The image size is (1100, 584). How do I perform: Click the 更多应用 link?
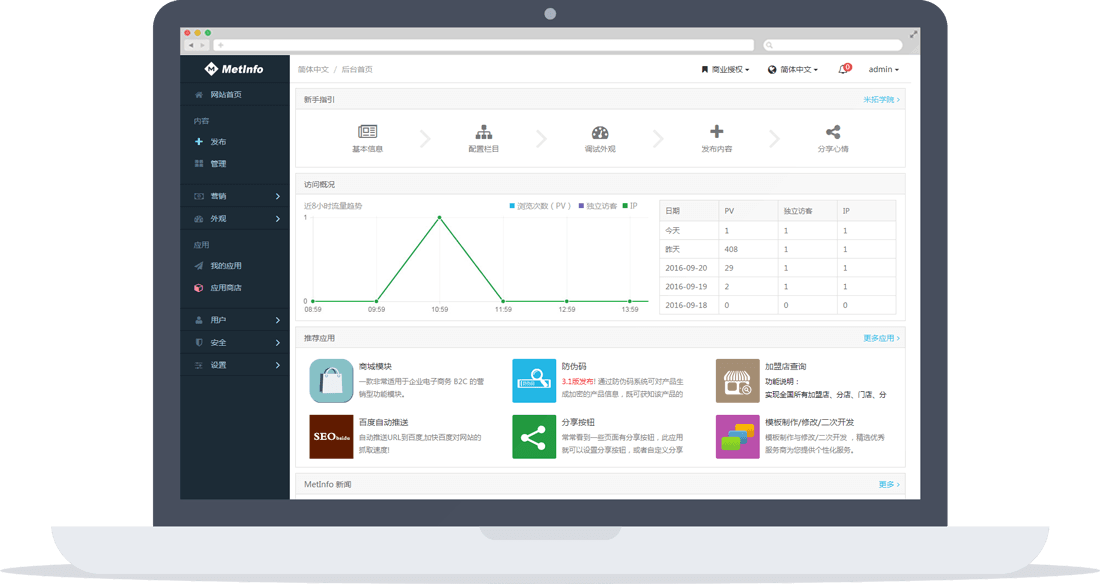point(880,339)
